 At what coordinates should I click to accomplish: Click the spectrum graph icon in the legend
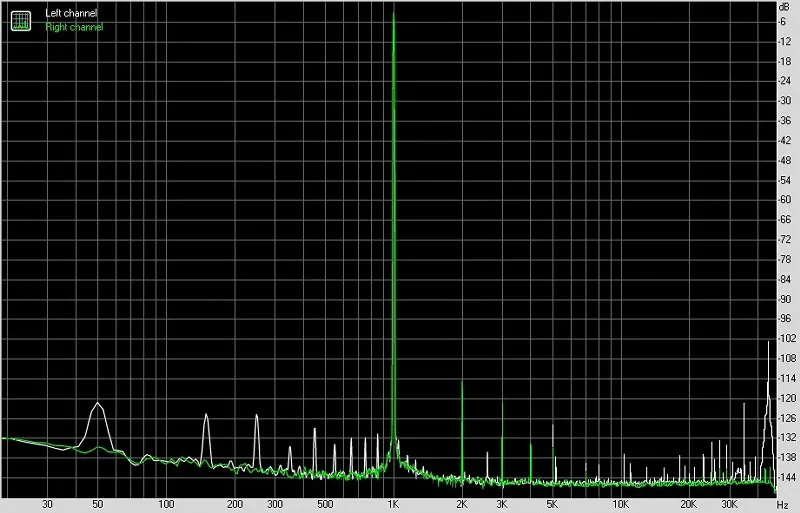[x=21, y=20]
